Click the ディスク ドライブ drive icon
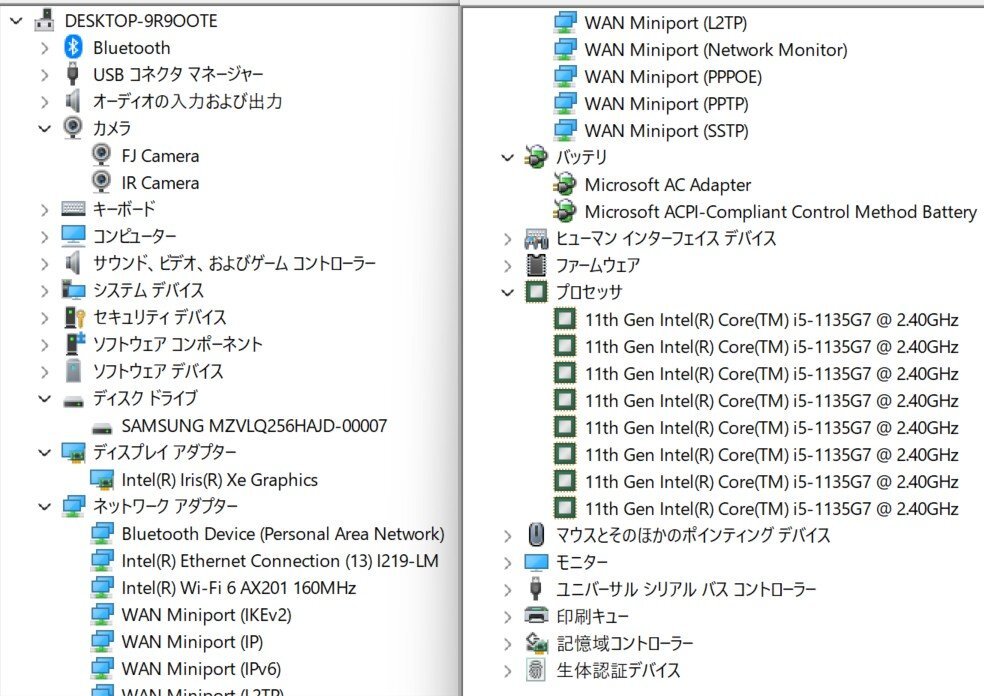 (x=73, y=401)
